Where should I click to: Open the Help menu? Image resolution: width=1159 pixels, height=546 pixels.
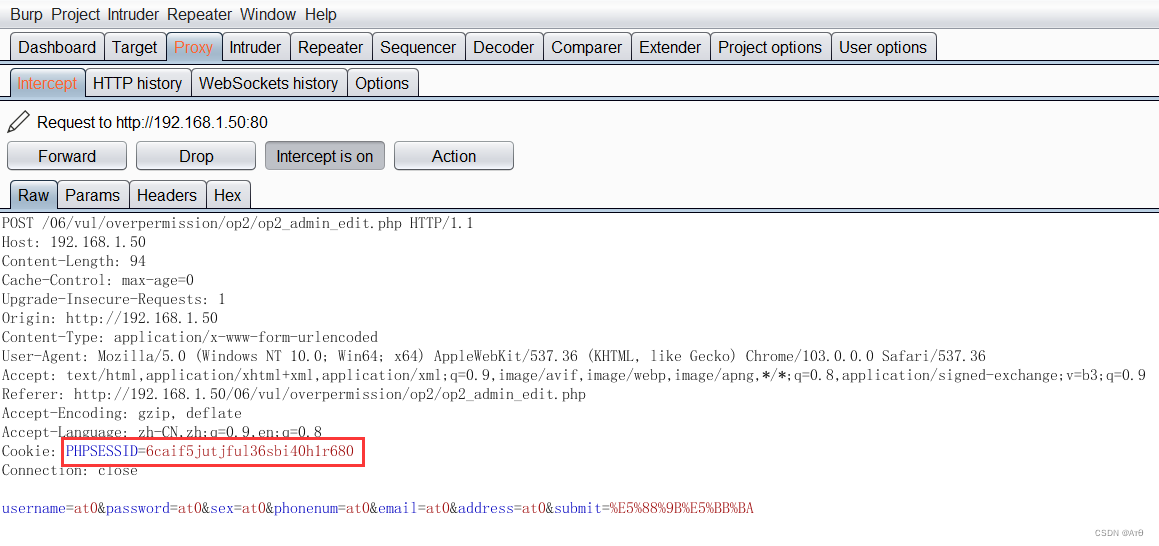(320, 14)
